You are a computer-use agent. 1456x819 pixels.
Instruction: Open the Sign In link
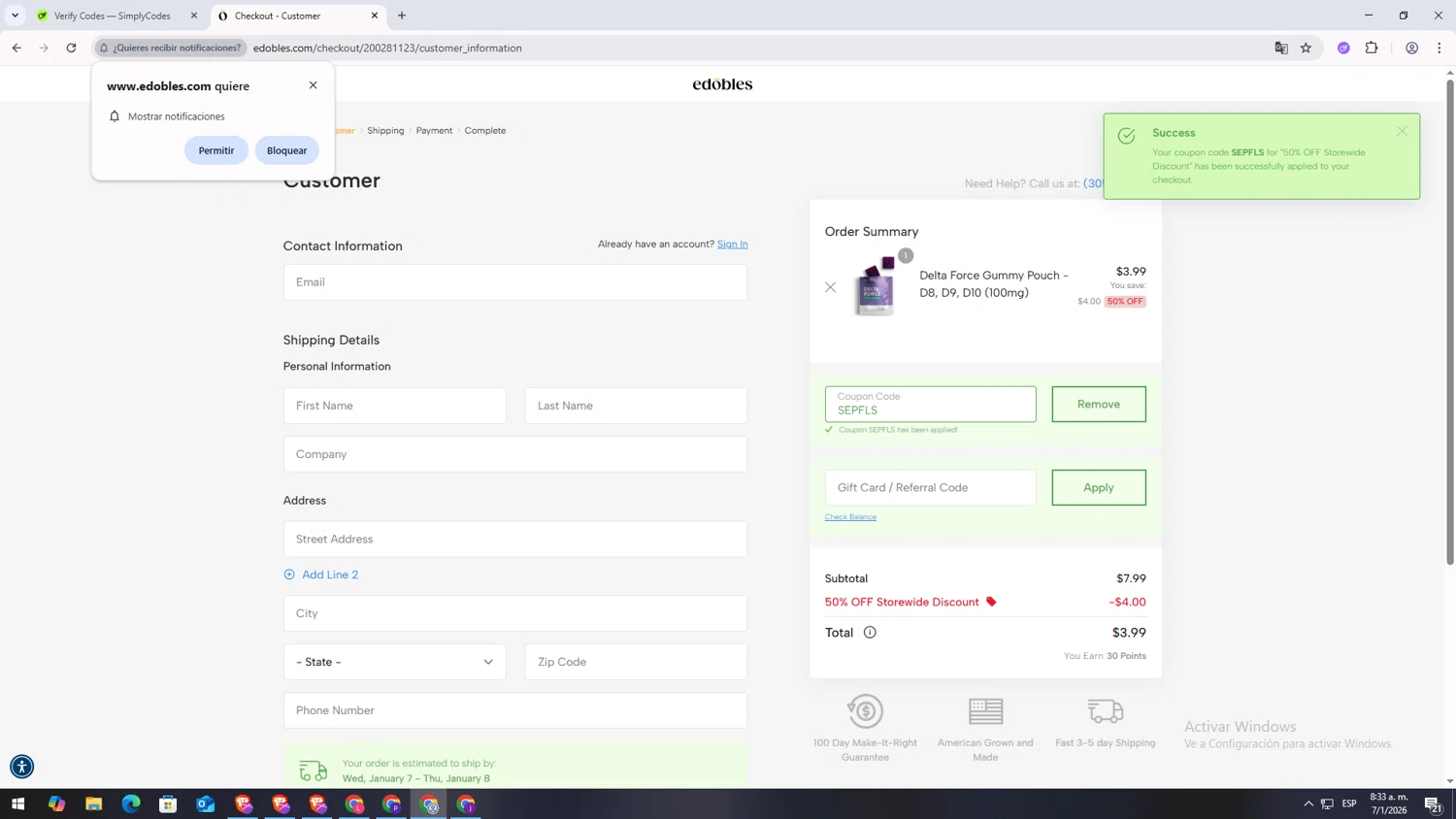tap(732, 244)
